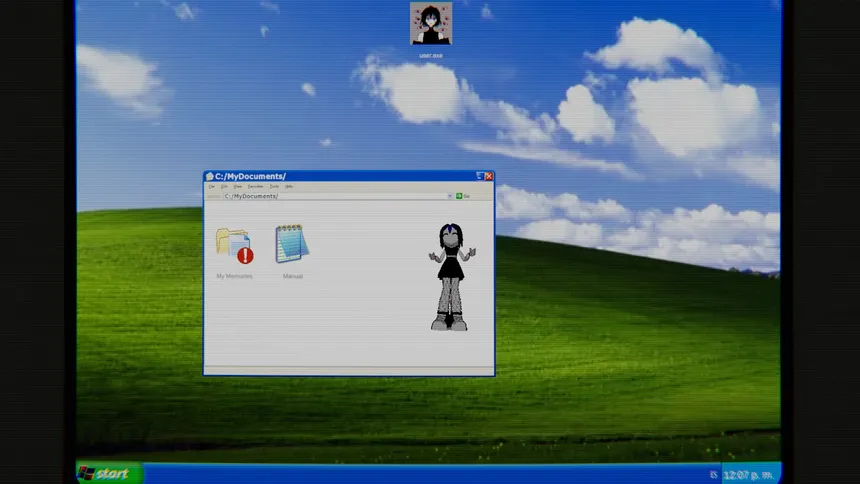Image resolution: width=860 pixels, height=484 pixels.
Task: Open the Manual notepad icon
Action: pyautogui.click(x=292, y=244)
